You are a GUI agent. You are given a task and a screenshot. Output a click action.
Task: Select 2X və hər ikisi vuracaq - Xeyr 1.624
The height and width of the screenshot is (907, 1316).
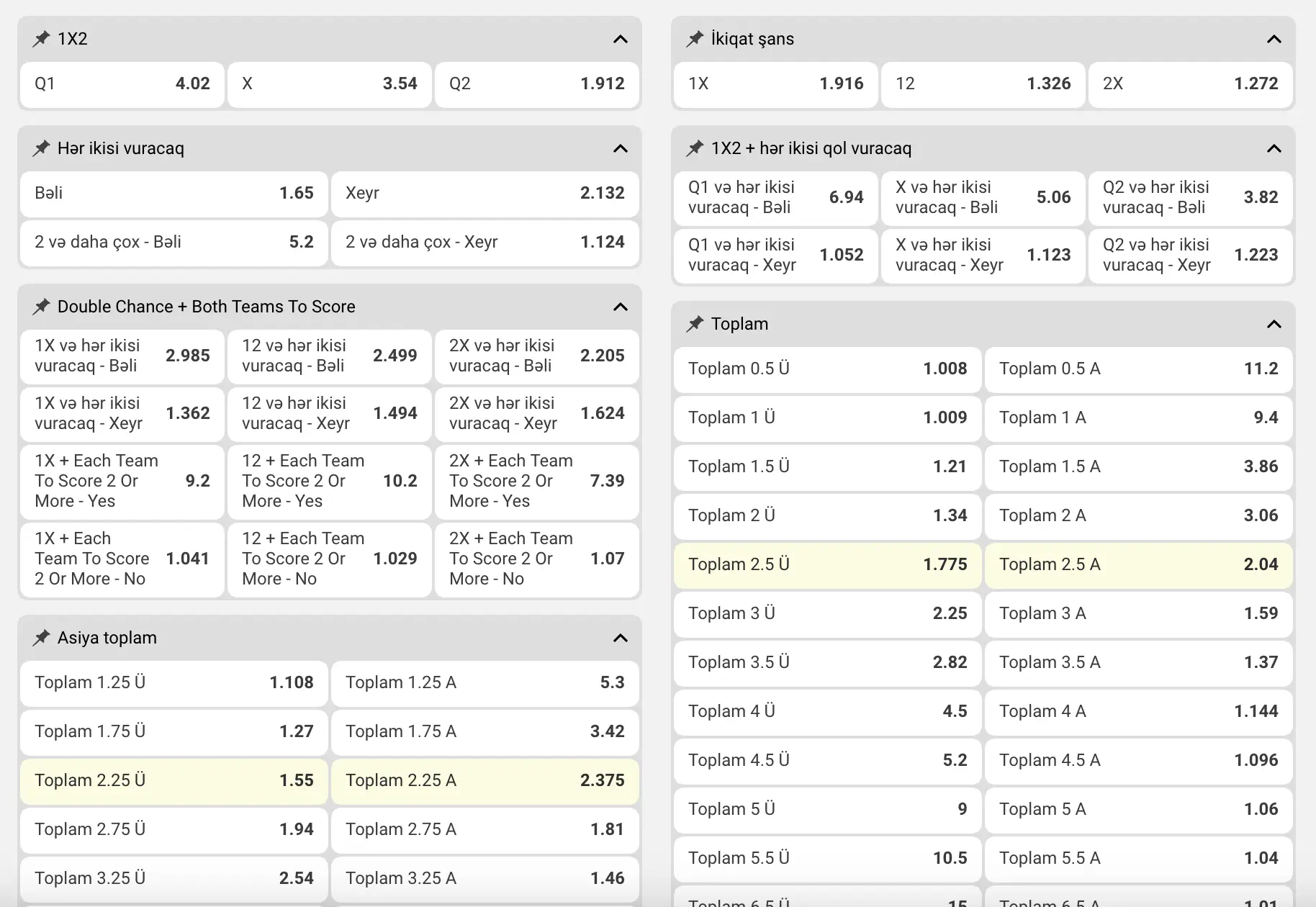537,414
